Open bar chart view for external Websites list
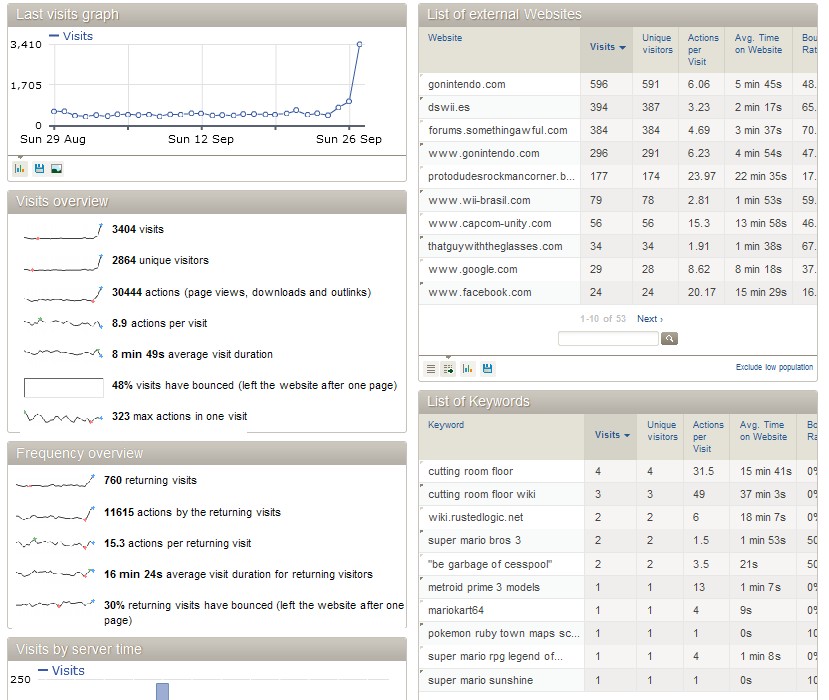 pyautogui.click(x=467, y=368)
